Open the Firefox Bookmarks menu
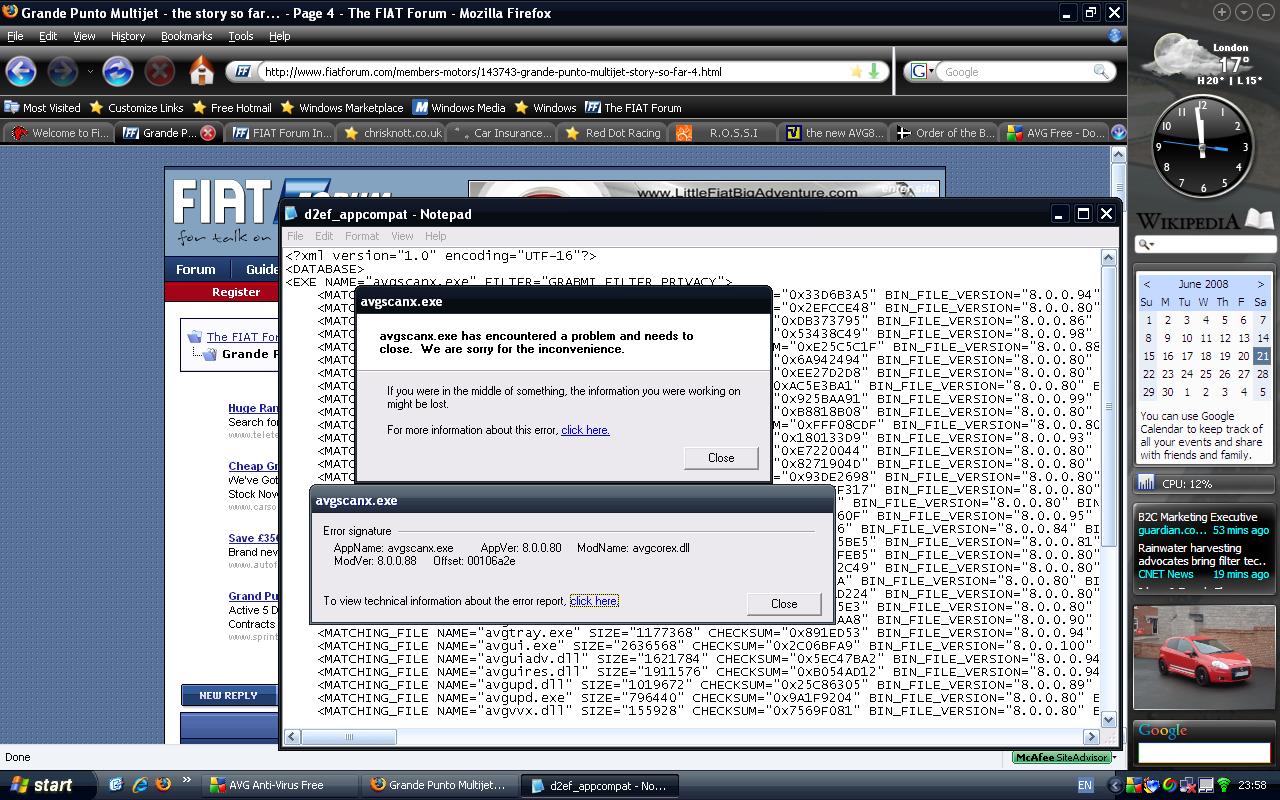 click(186, 36)
